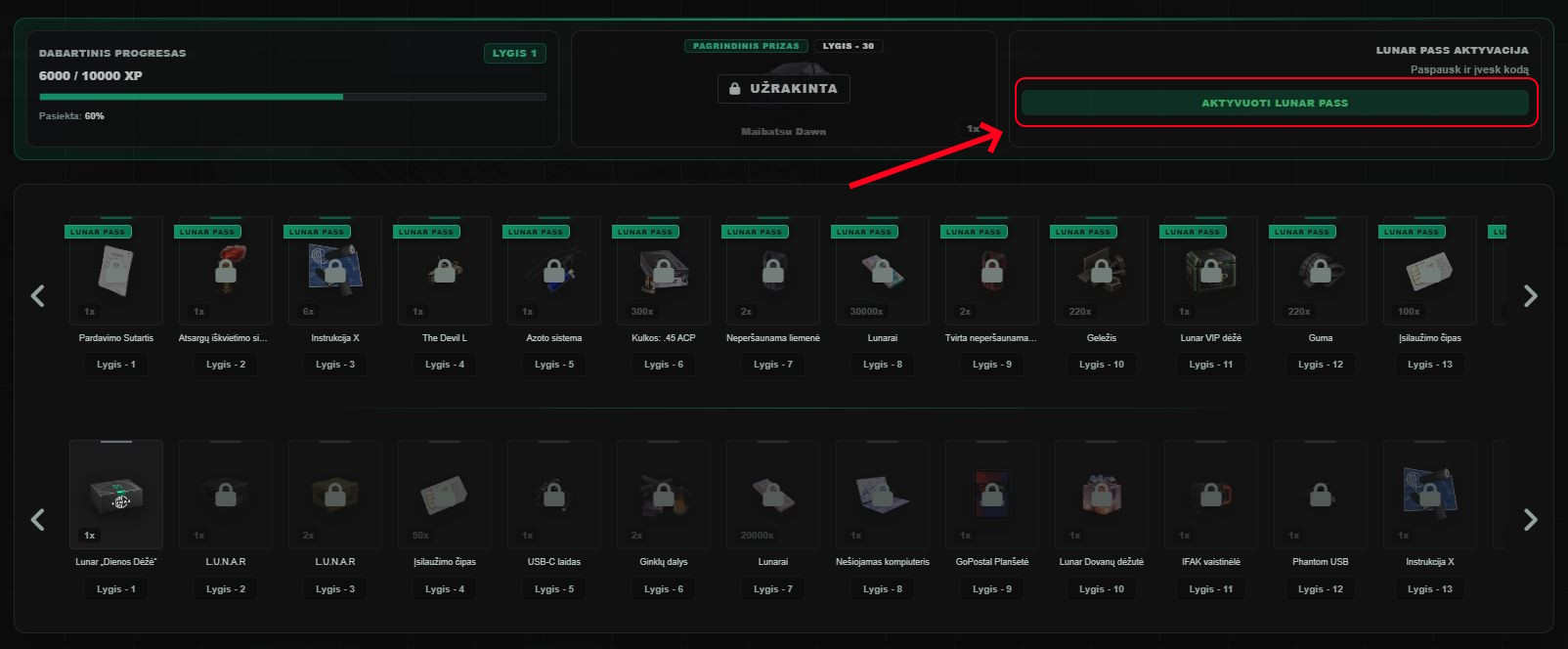Open the Tvirta neperšaunama reward card
1568x649 pixels.
point(992,271)
